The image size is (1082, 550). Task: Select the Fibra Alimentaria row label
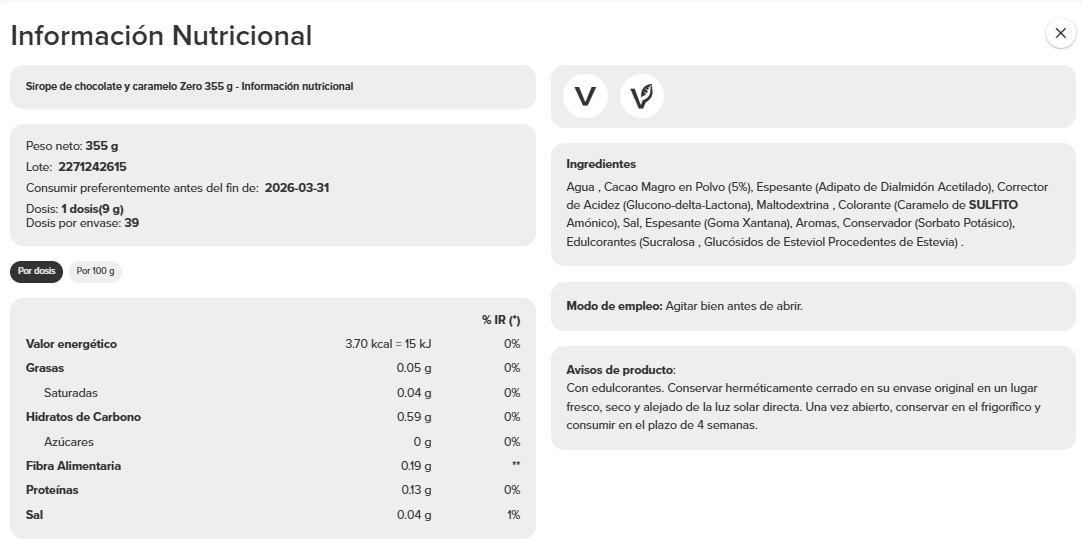73,466
